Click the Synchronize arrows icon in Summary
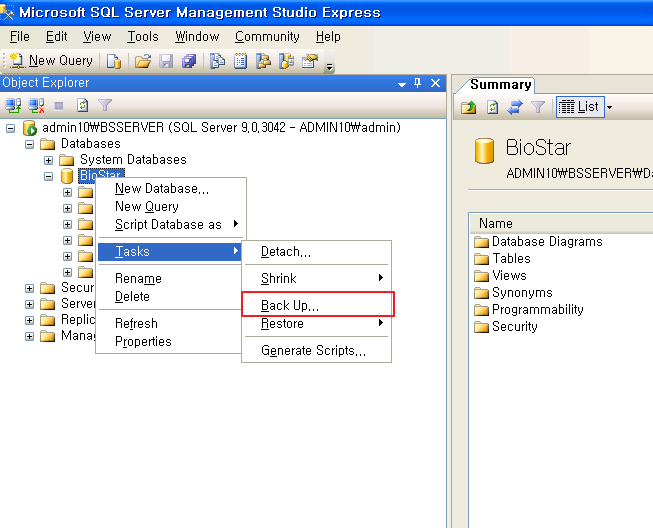Screen dimensions: 653x528 click(515, 107)
